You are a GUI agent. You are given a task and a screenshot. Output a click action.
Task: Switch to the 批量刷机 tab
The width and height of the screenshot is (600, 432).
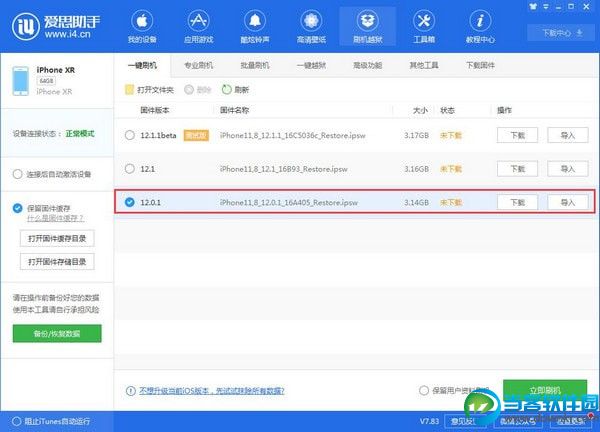[255, 65]
